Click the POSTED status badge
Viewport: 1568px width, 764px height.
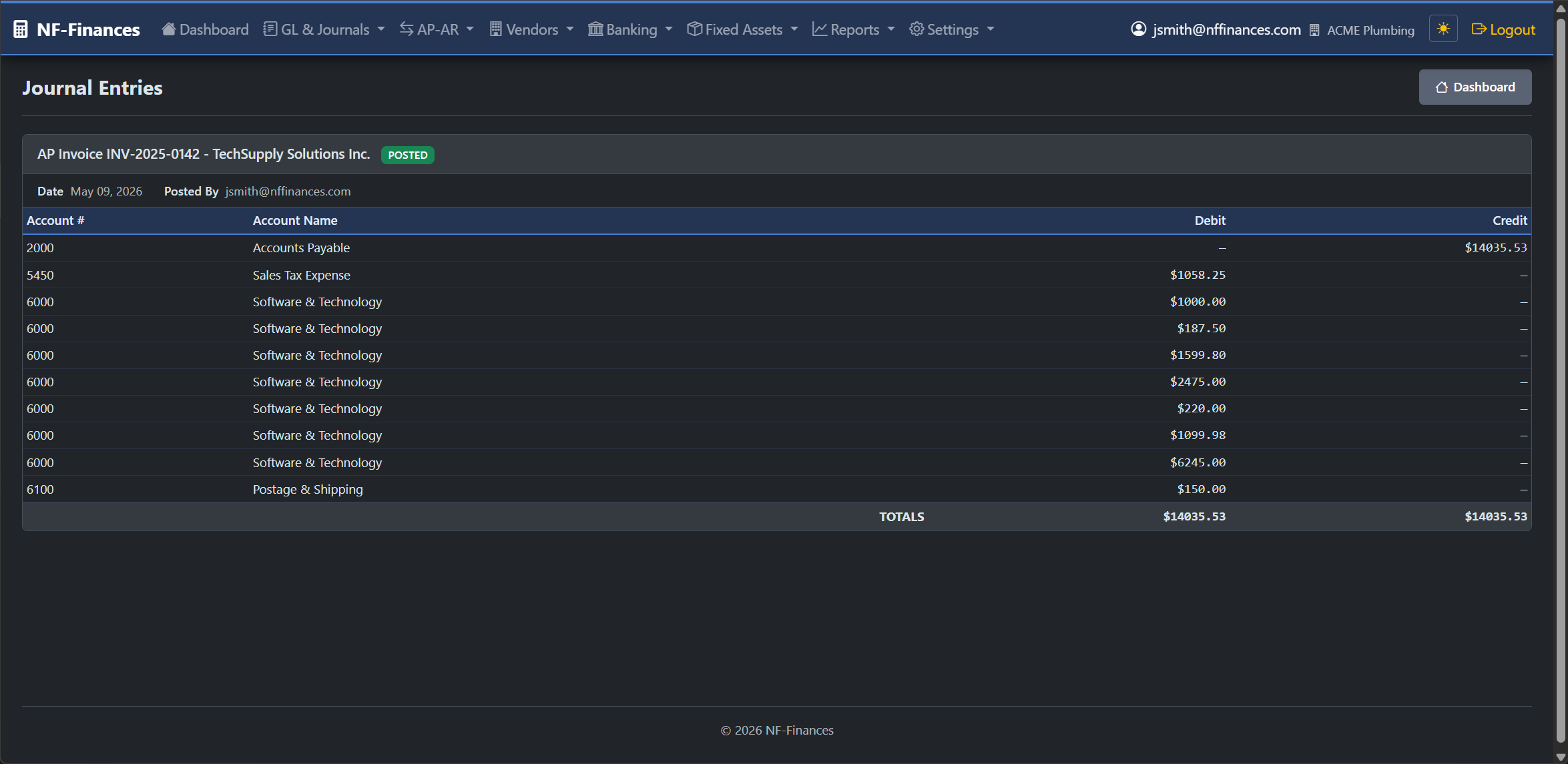point(408,155)
